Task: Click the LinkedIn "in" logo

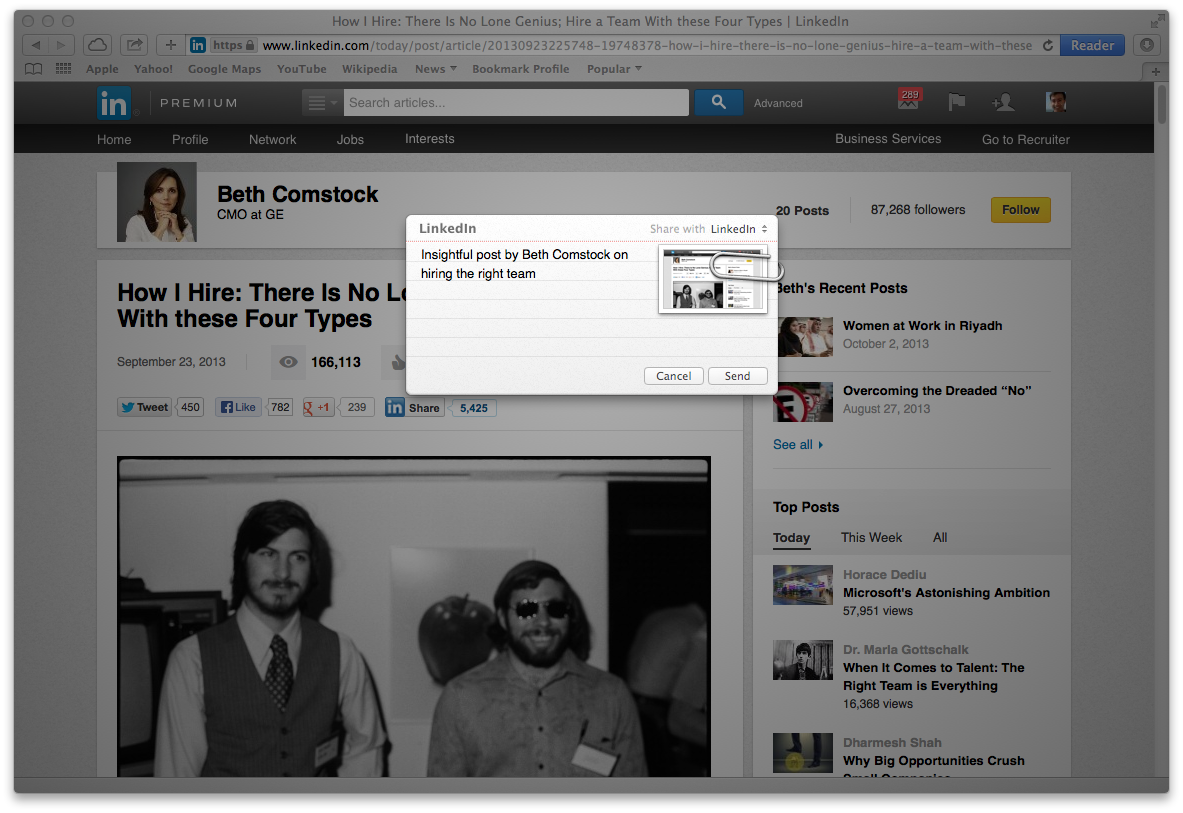Action: [x=114, y=103]
